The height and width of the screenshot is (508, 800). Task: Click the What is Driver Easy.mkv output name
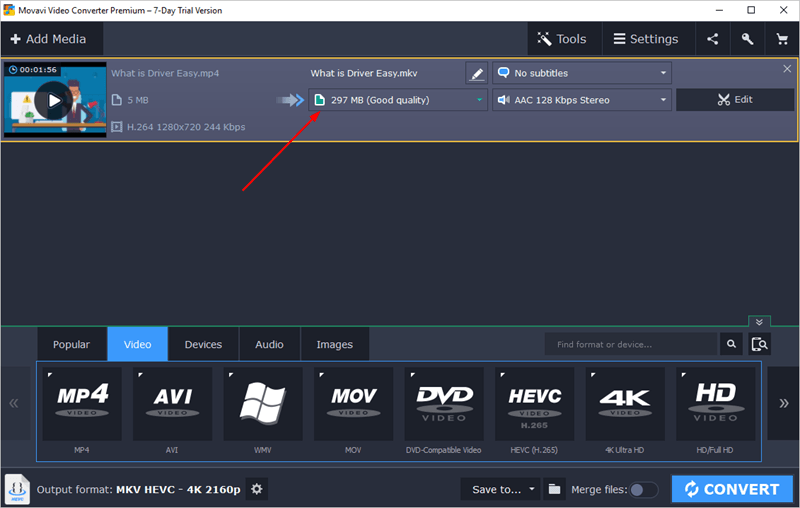pos(364,73)
